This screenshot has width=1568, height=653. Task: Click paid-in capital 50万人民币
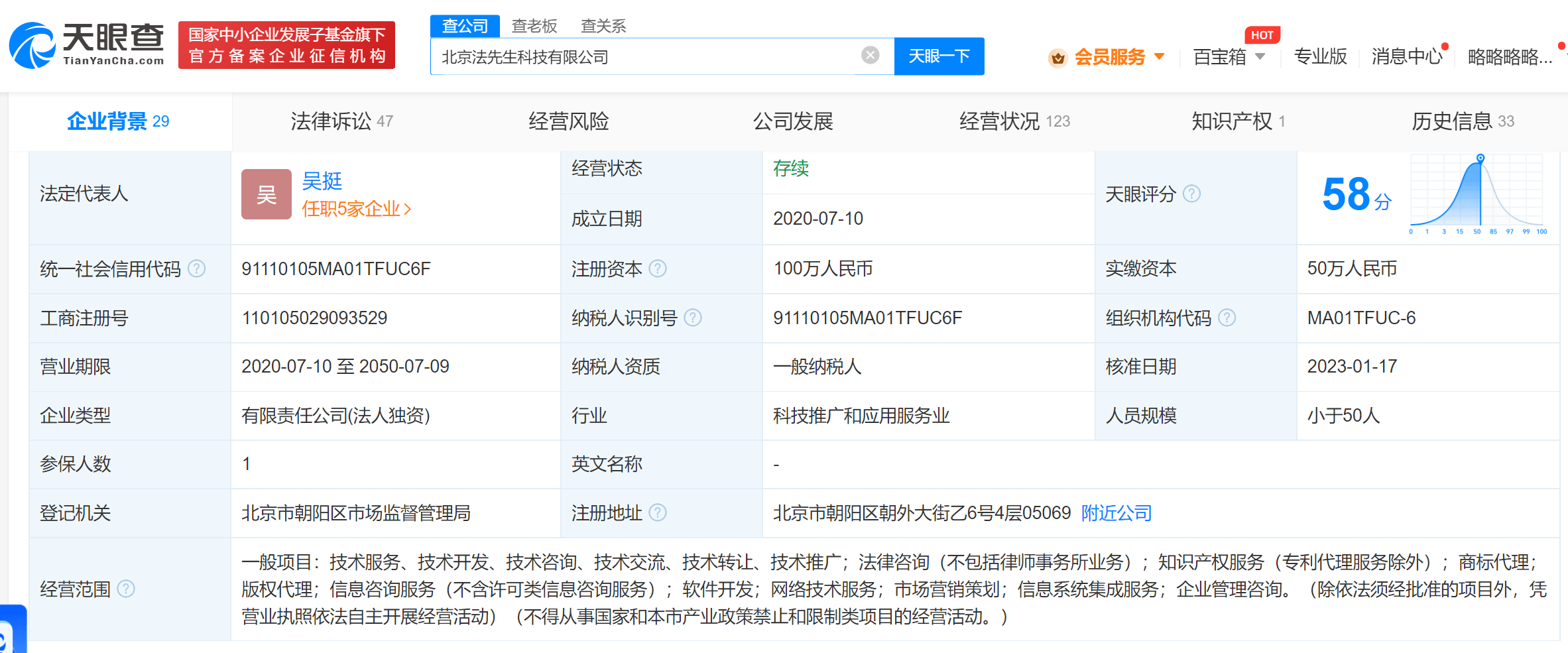(x=1352, y=268)
